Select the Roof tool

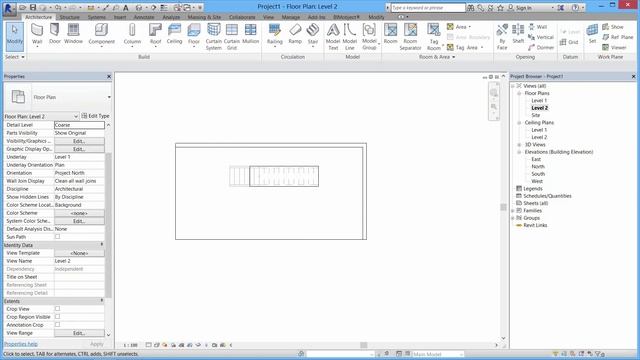[x=156, y=35]
